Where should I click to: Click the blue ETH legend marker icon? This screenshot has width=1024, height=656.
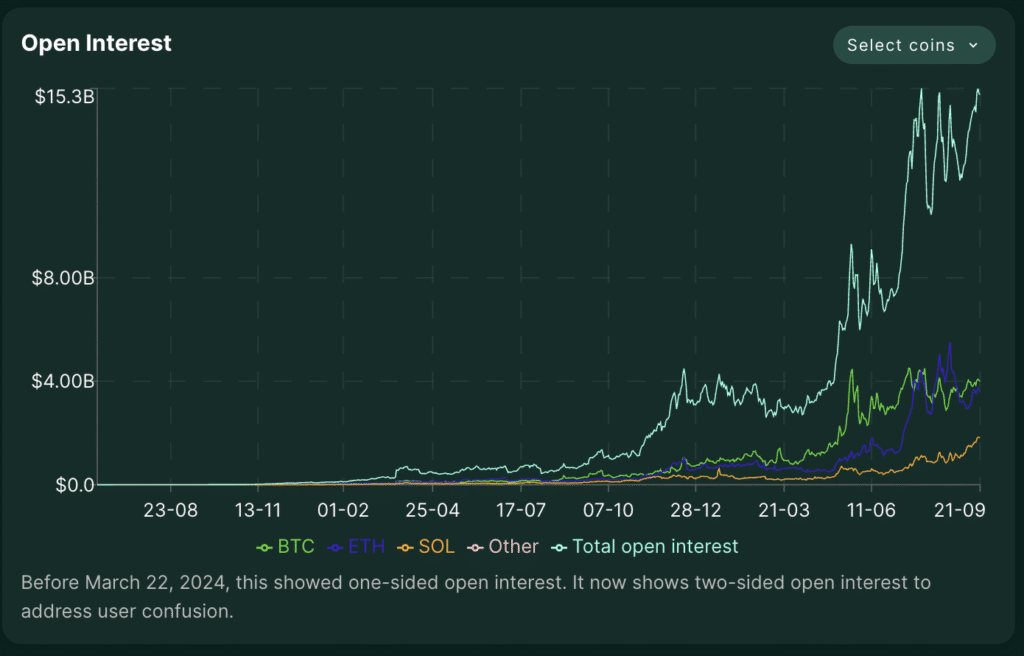click(x=336, y=548)
